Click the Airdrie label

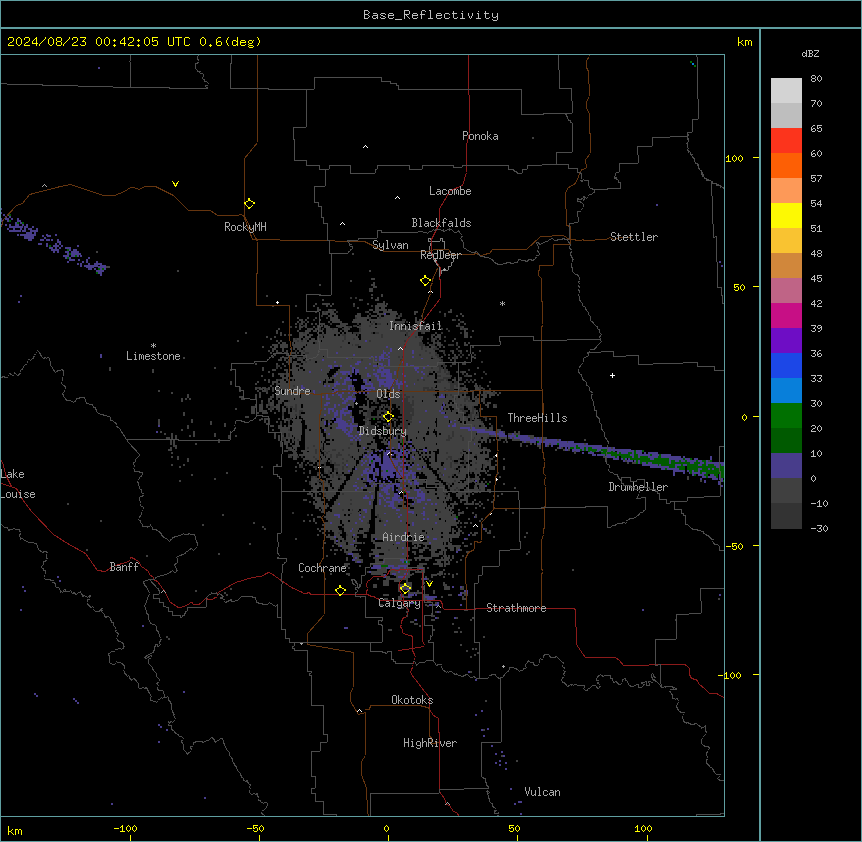404,537
